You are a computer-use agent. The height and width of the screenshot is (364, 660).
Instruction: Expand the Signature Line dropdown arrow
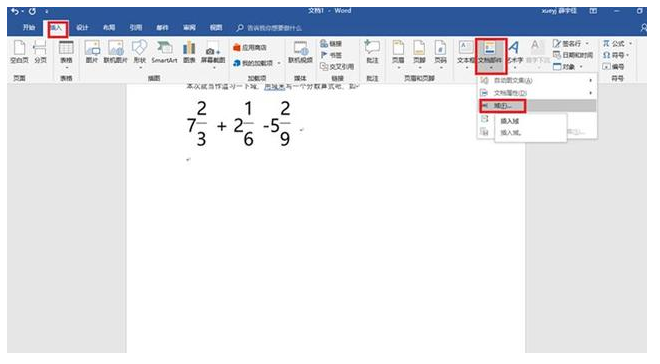click(587, 43)
